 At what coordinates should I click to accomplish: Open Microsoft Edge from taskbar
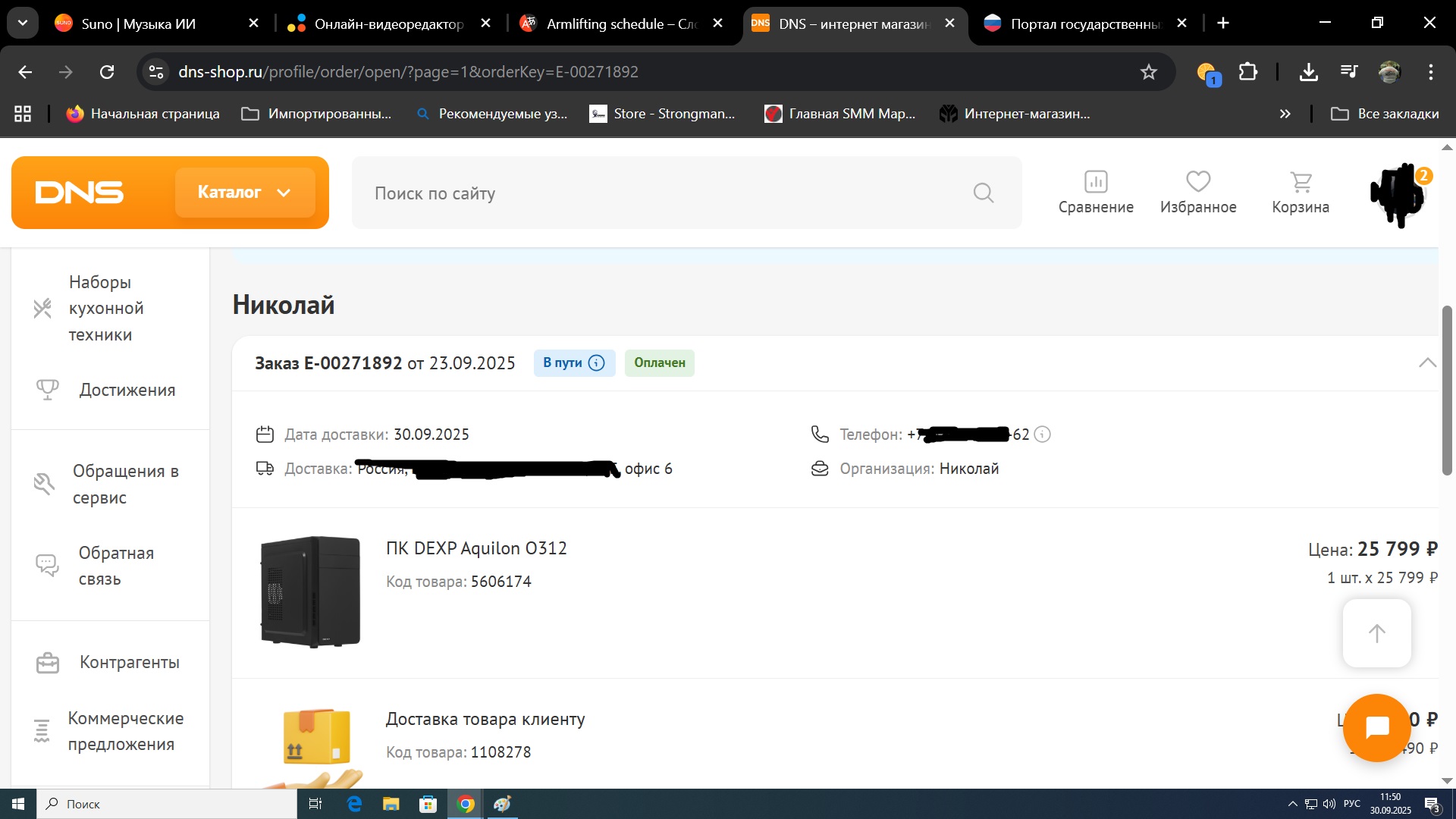tap(353, 804)
